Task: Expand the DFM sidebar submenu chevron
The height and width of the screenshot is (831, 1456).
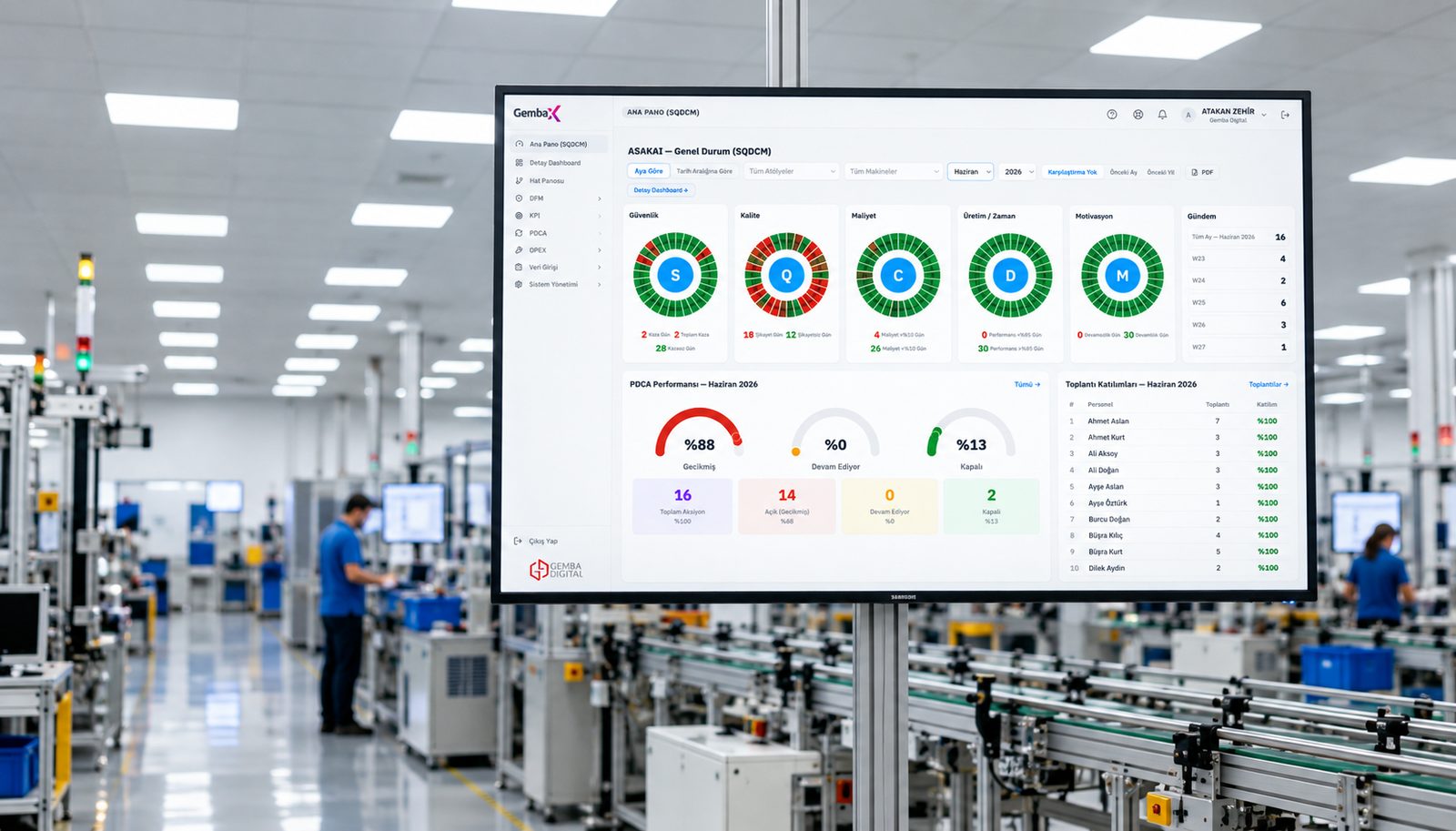Action: click(x=599, y=198)
